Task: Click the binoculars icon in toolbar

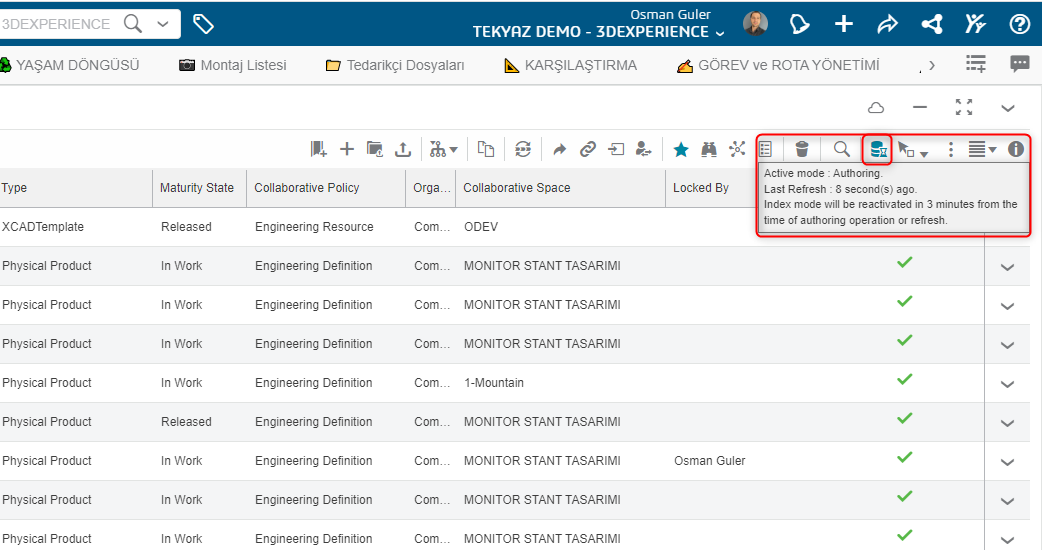Action: (709, 149)
